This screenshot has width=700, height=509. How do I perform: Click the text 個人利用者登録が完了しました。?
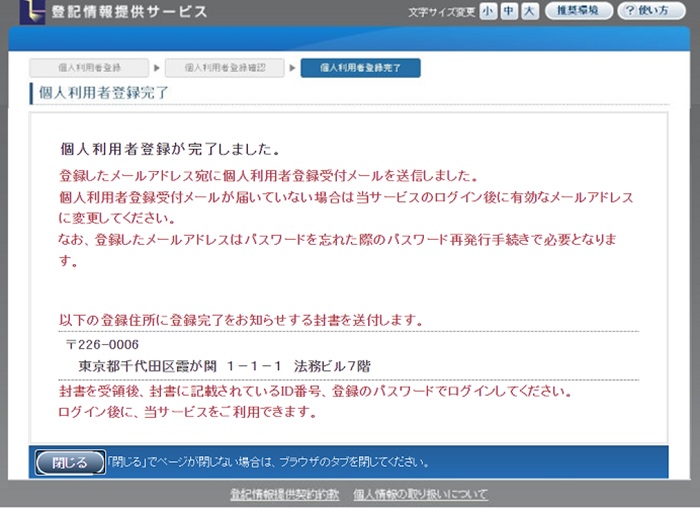pyautogui.click(x=170, y=149)
